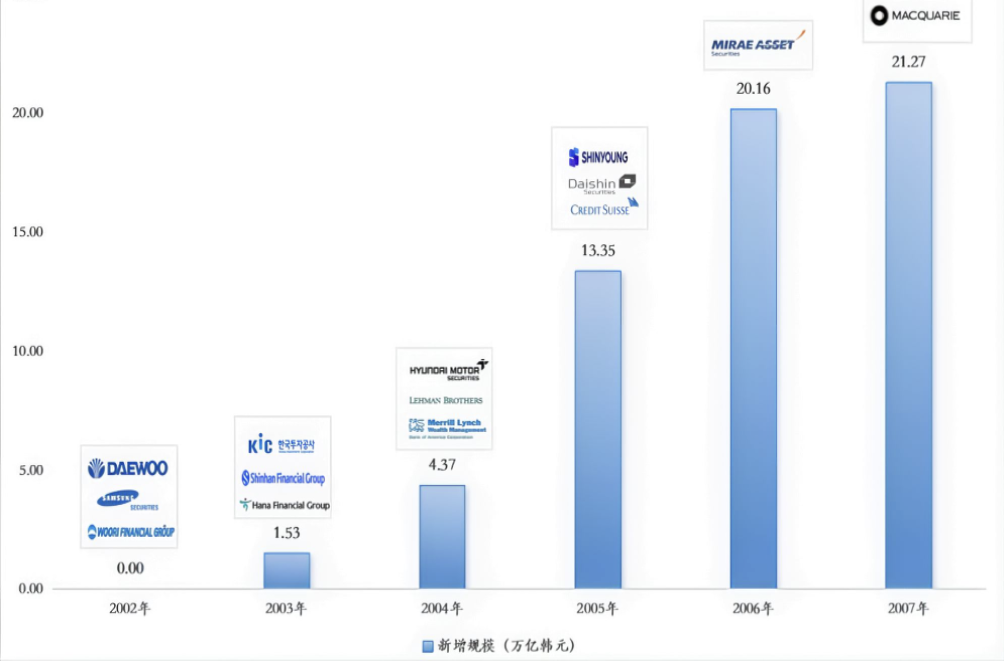Click the y-axis value 10.00
This screenshot has height=664, width=1004.
coord(28,351)
